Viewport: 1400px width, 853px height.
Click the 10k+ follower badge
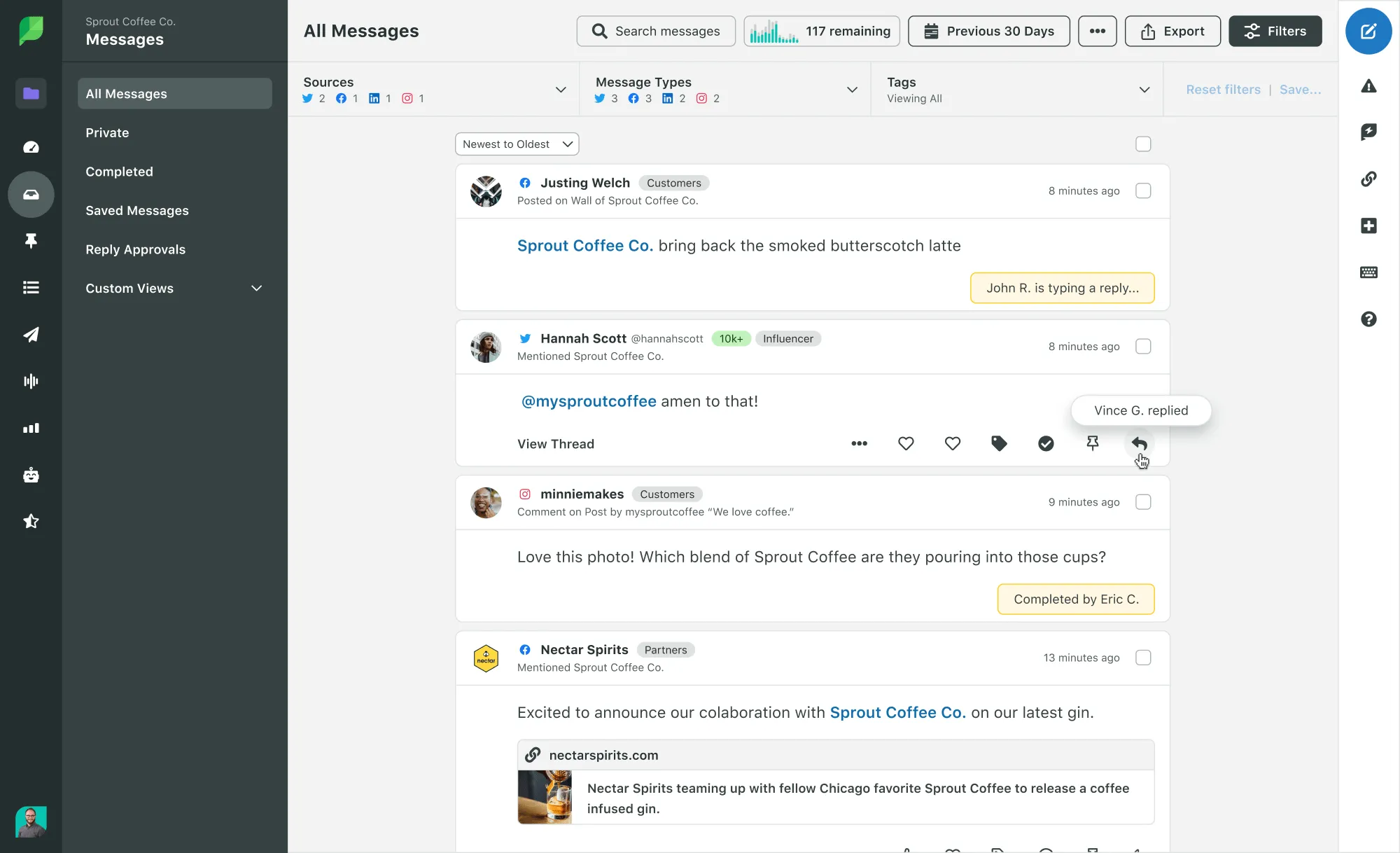tap(731, 338)
